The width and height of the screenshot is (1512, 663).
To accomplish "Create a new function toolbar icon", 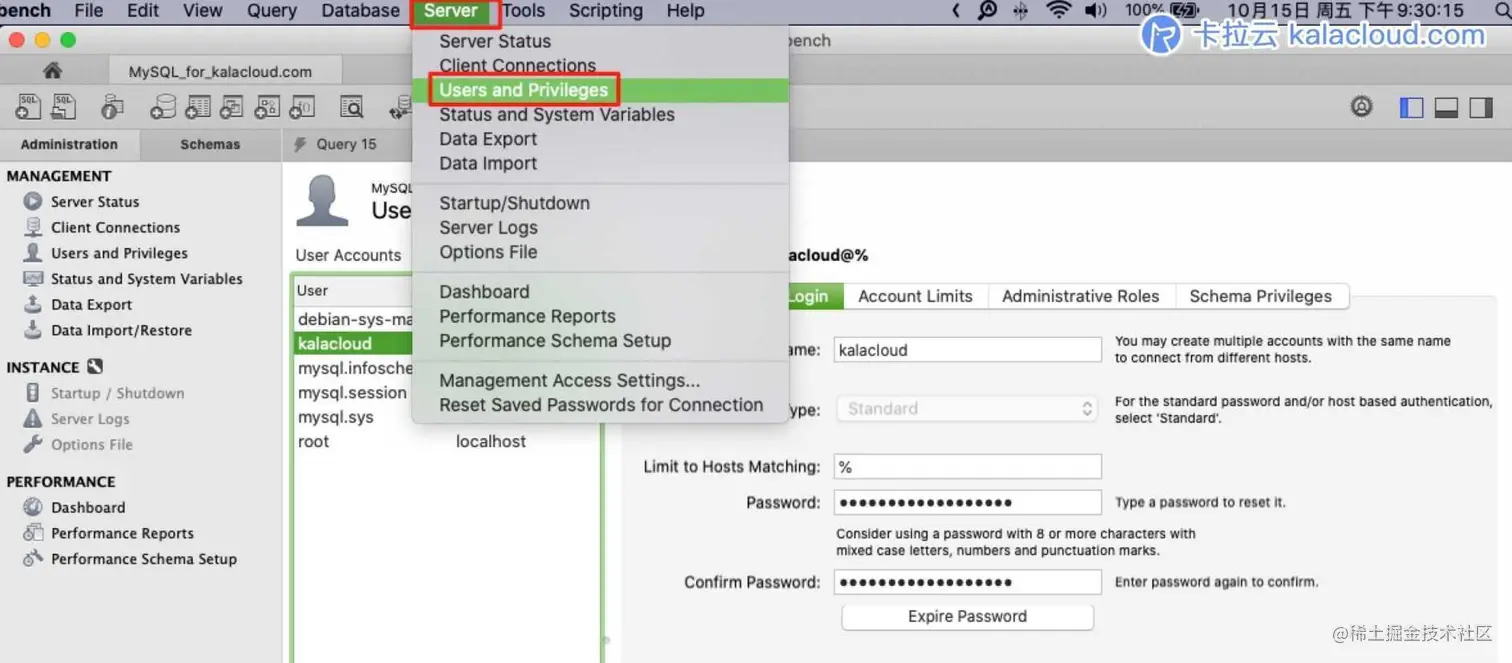I will click(x=302, y=106).
